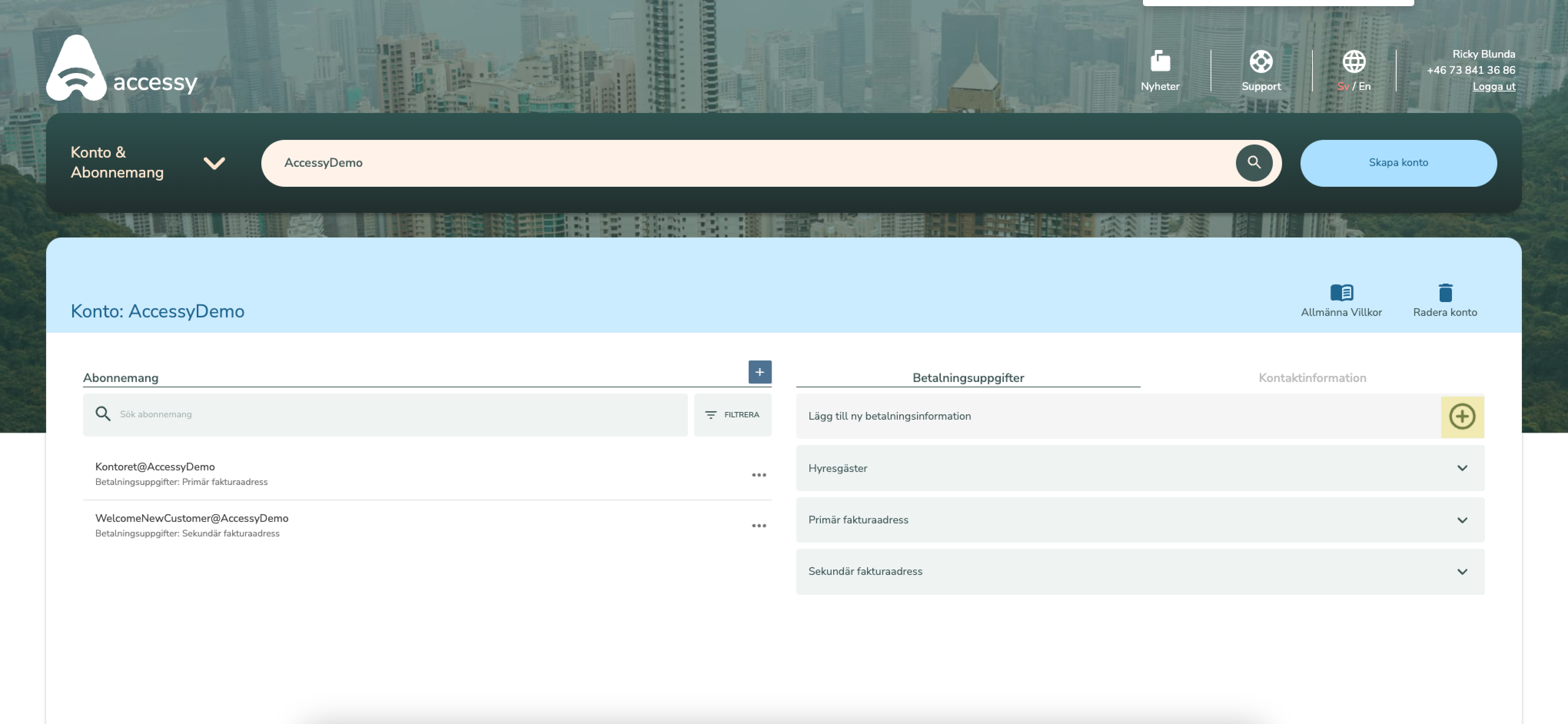Click the globe language icon
Viewport: 1568px width, 724px height.
coord(1354,61)
